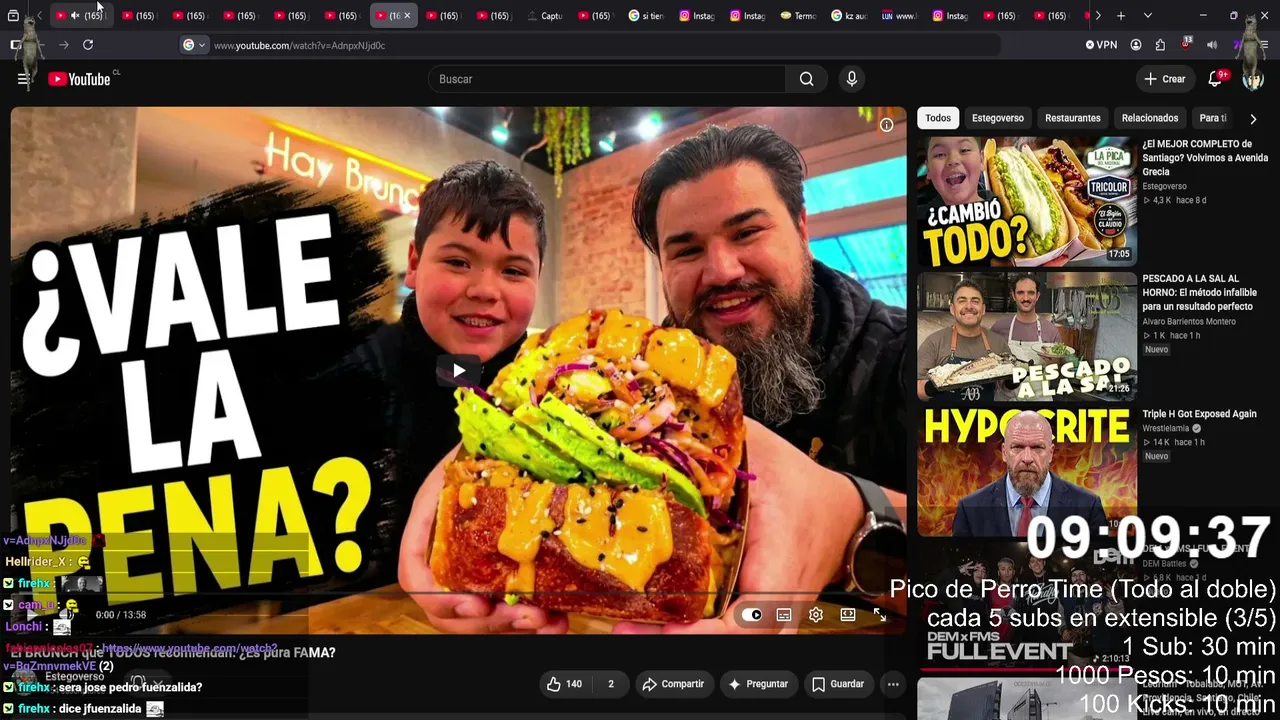Viewport: 1280px width, 720px height.
Task: Click the Crear button
Action: tap(1165, 79)
